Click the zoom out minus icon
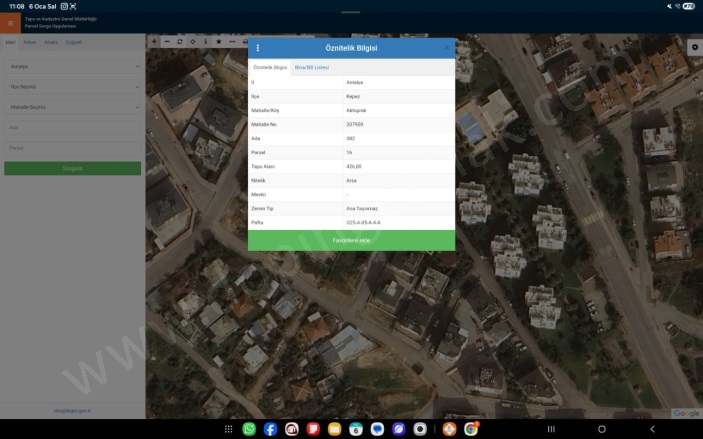Viewport: 703px width, 439px height. coord(167,42)
